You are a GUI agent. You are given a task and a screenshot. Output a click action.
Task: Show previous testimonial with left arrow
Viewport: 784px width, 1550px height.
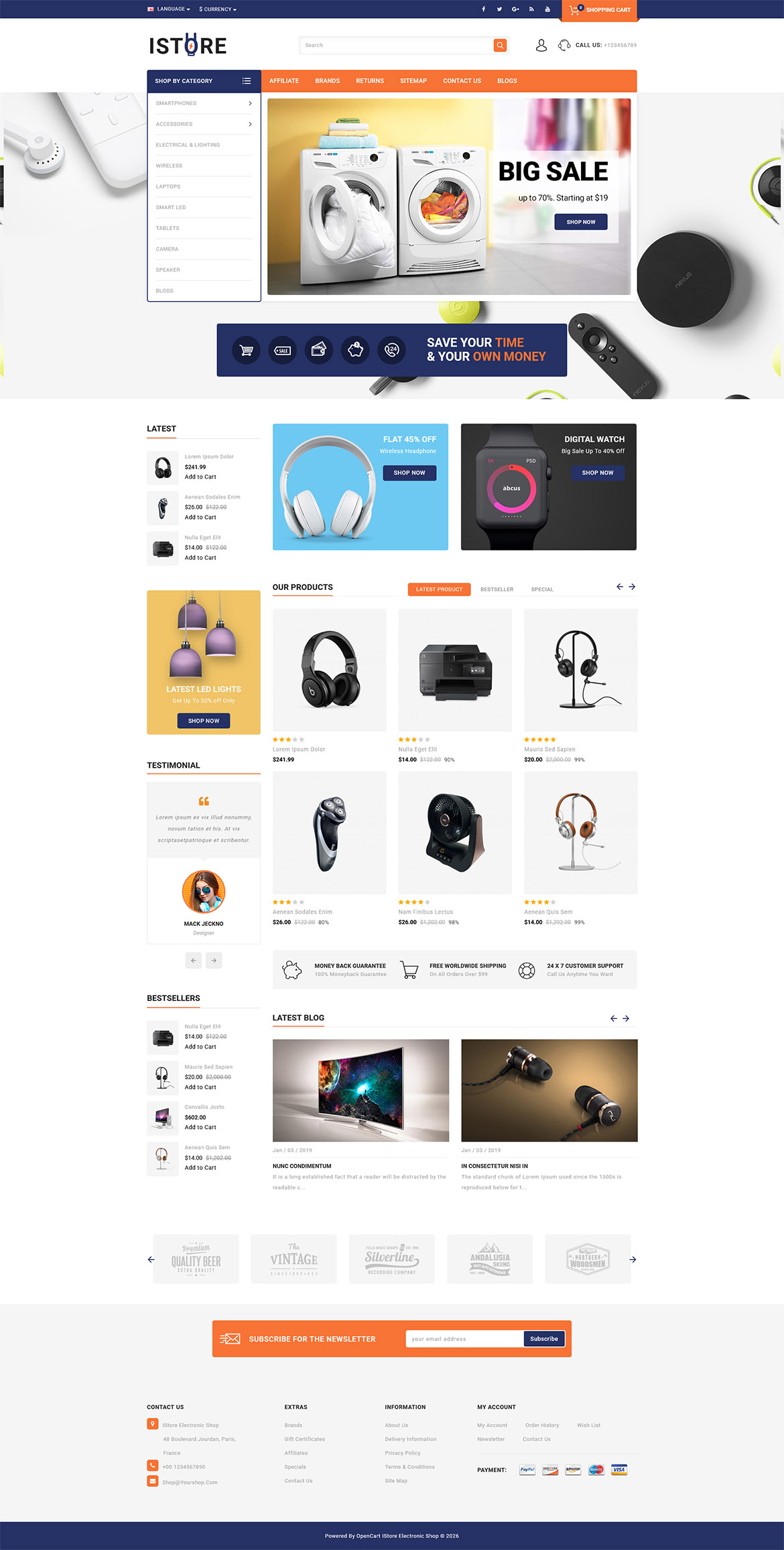pos(194,960)
